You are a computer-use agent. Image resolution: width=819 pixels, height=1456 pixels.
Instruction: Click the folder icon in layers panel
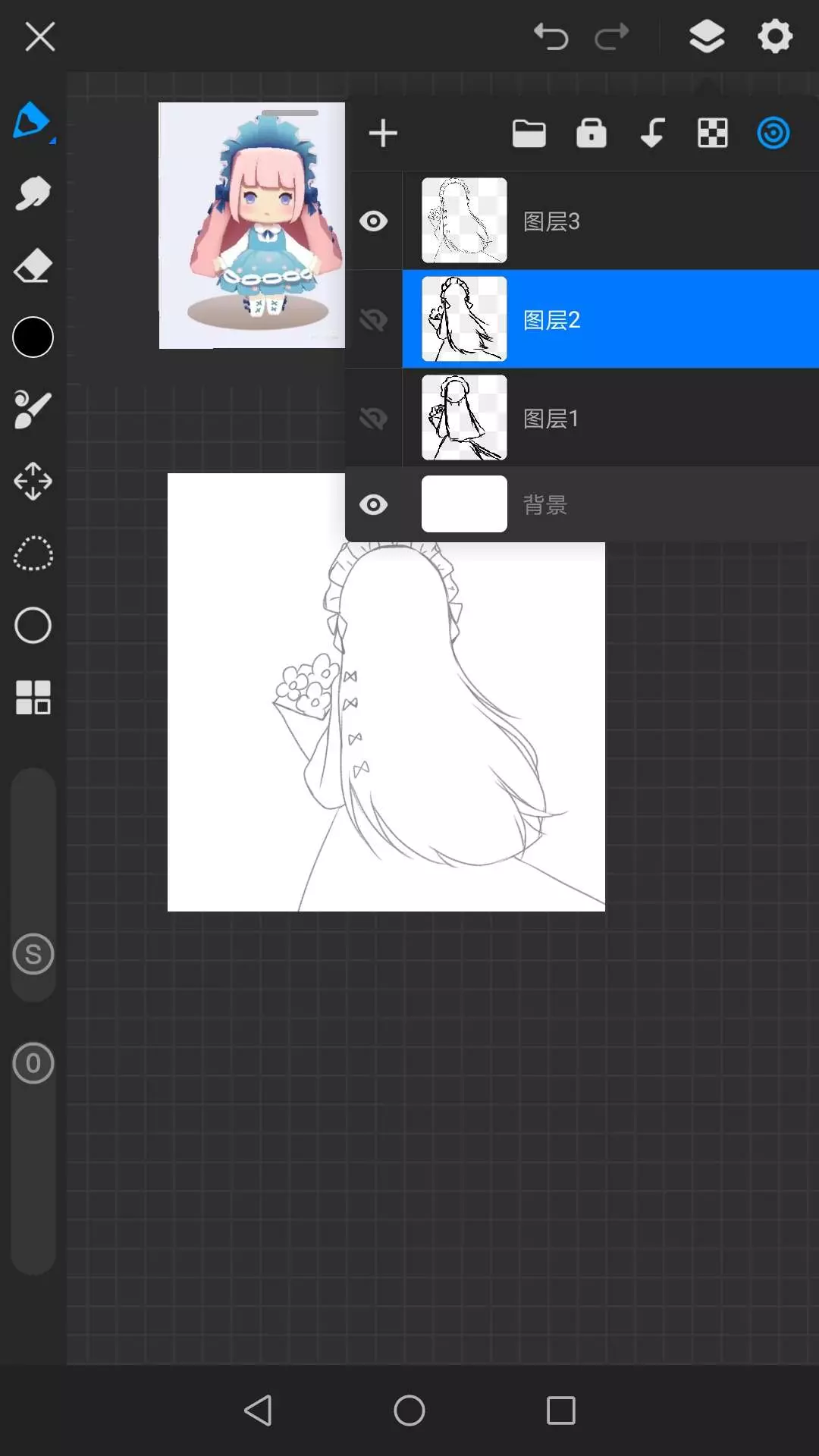tap(529, 133)
